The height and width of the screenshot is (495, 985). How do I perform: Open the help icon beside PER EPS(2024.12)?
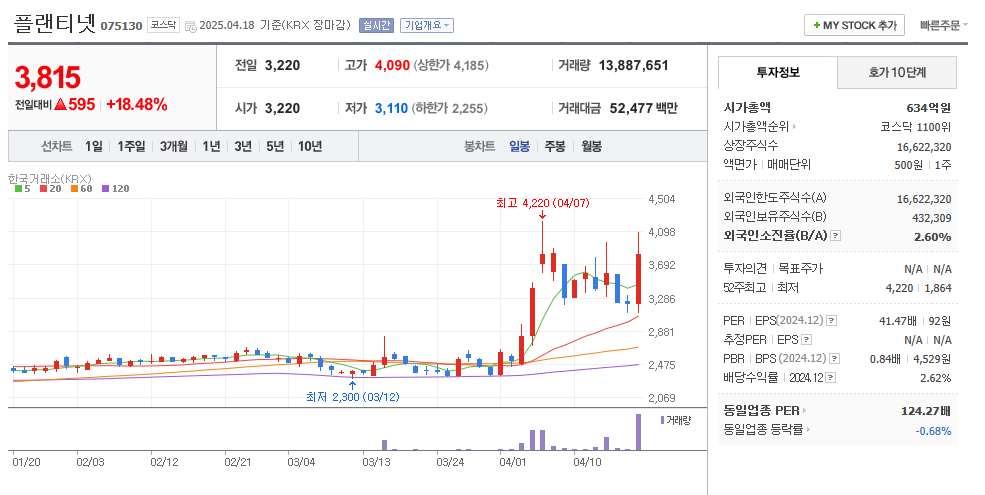(x=831, y=320)
